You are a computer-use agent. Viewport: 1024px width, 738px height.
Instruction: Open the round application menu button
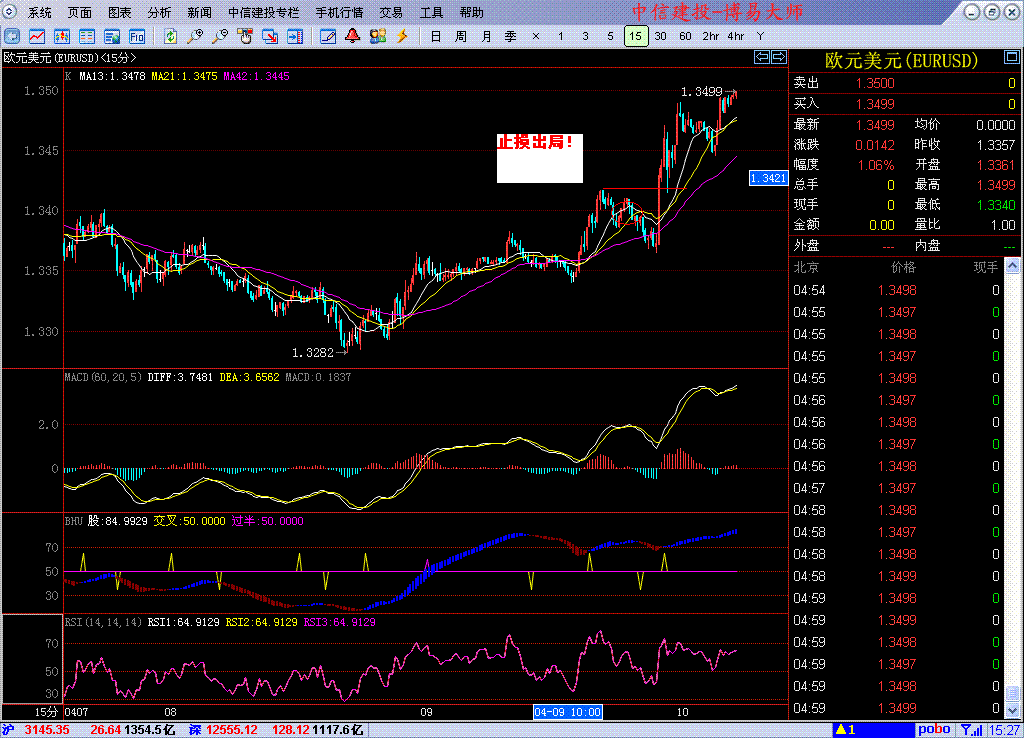tap(10, 12)
